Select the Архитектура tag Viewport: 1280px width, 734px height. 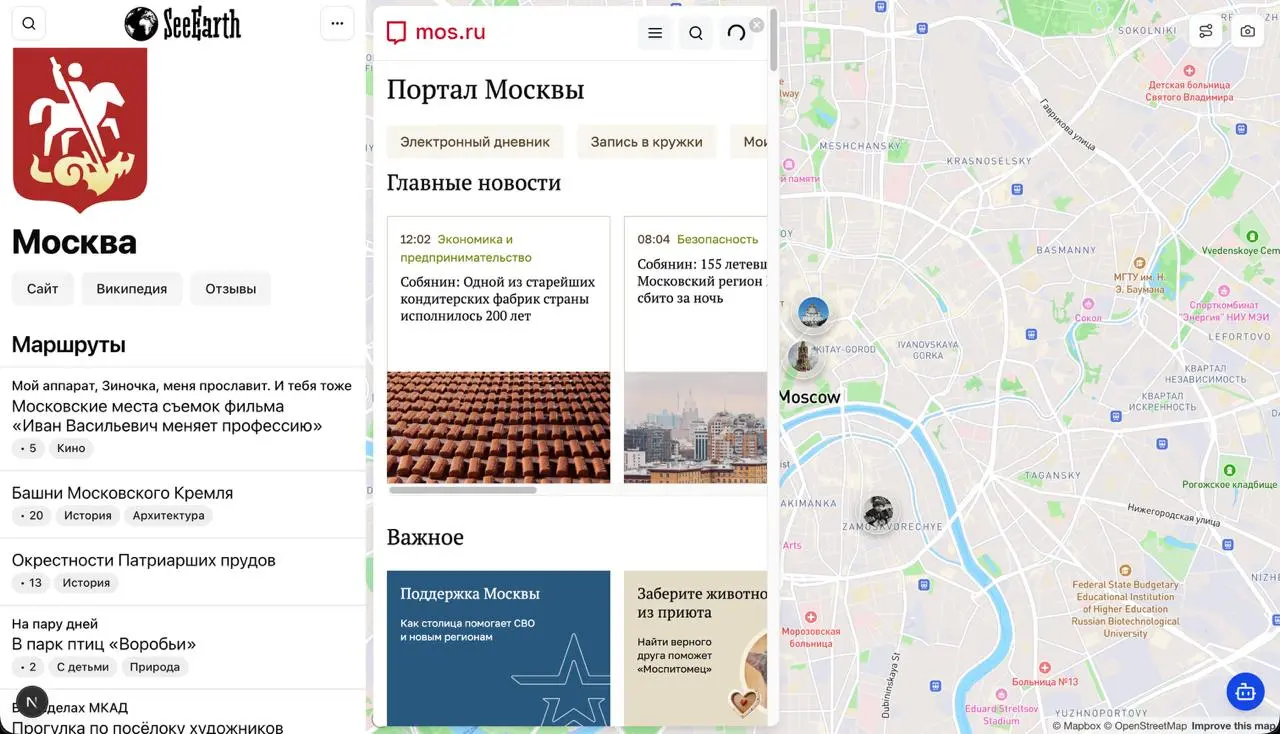[x=169, y=516]
